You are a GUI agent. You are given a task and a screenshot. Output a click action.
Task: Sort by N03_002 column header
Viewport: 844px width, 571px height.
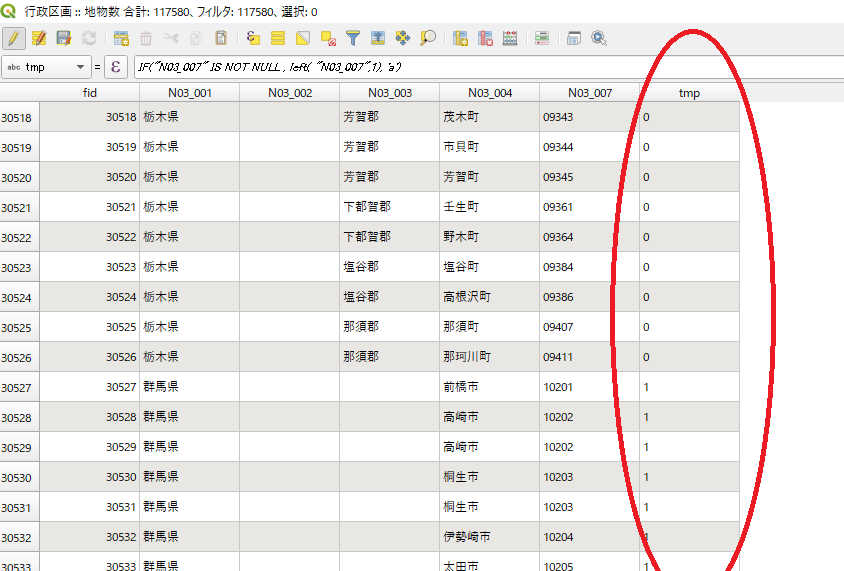coord(290,93)
